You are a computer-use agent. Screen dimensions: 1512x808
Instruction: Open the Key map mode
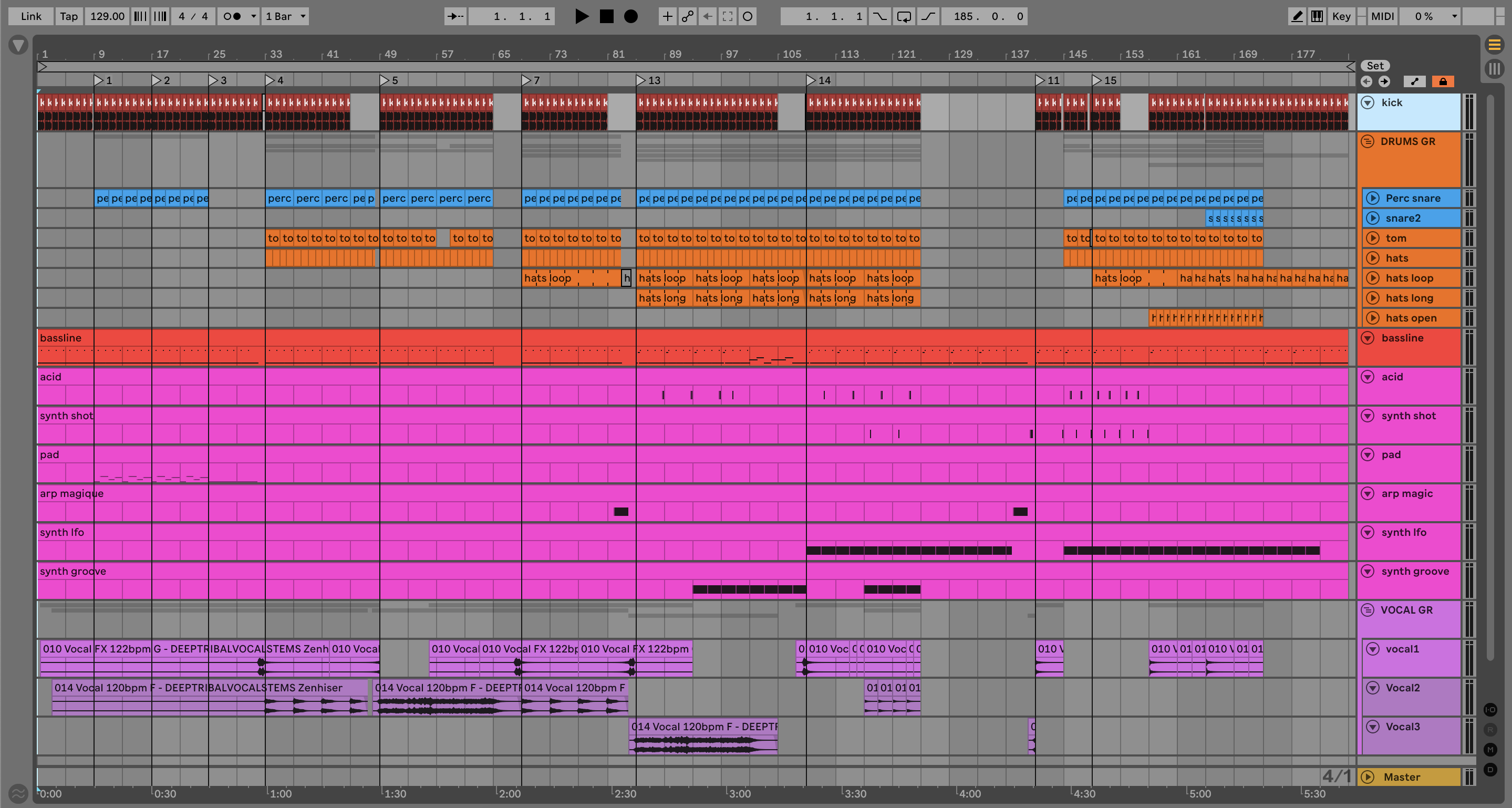[x=1341, y=16]
